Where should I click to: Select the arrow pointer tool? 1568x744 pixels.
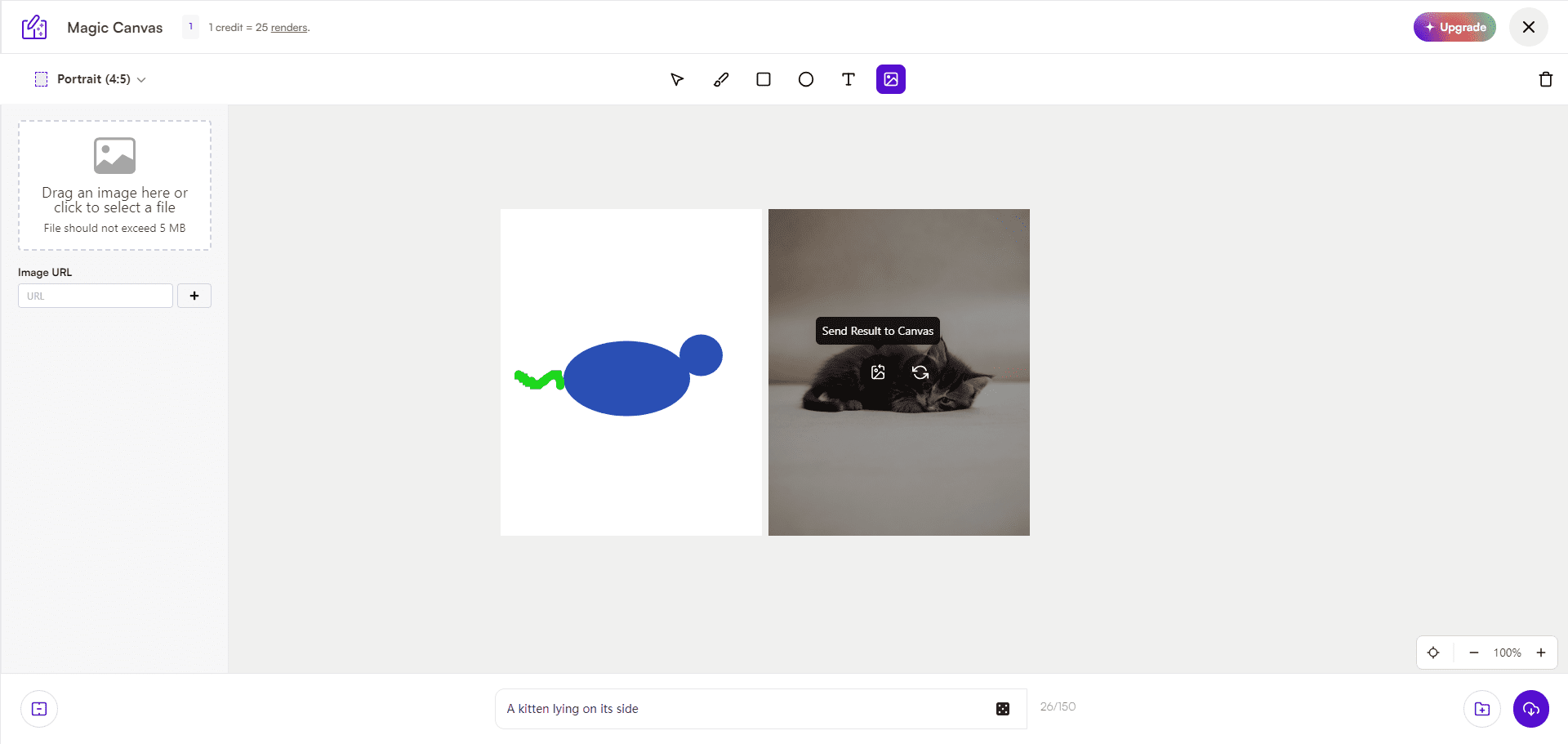(677, 79)
